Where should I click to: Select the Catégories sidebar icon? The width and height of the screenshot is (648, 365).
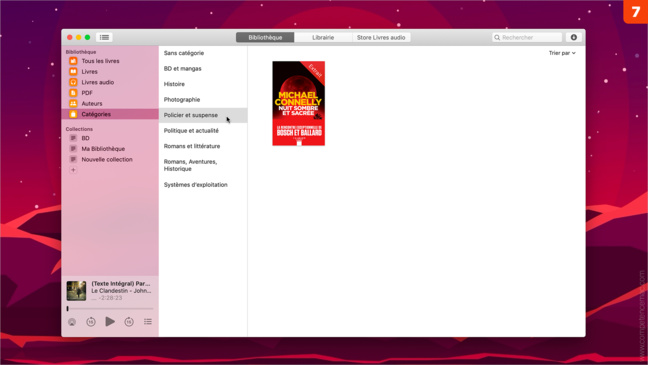pos(73,114)
